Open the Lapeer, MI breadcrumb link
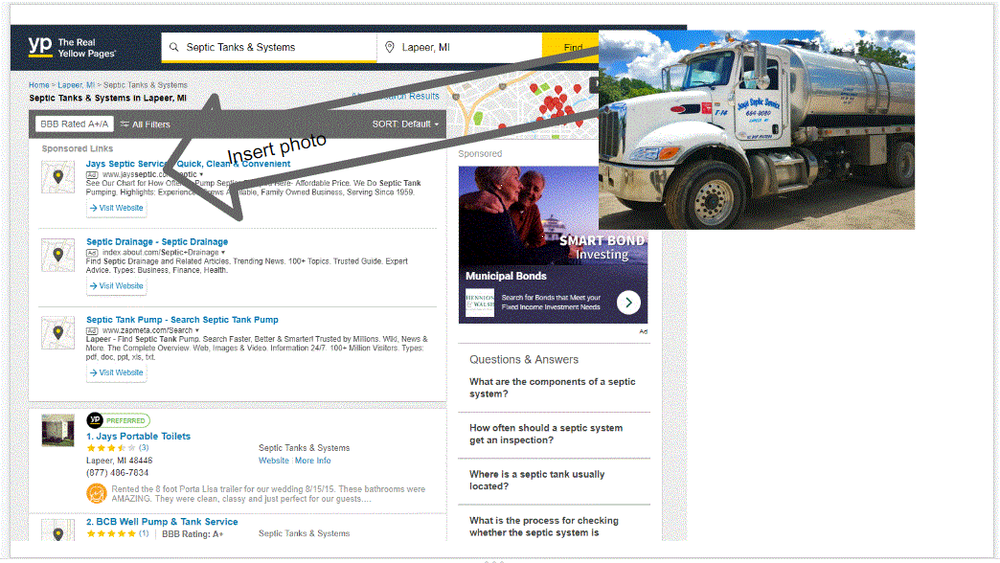Screen dimensions: 1000x563 76,85
